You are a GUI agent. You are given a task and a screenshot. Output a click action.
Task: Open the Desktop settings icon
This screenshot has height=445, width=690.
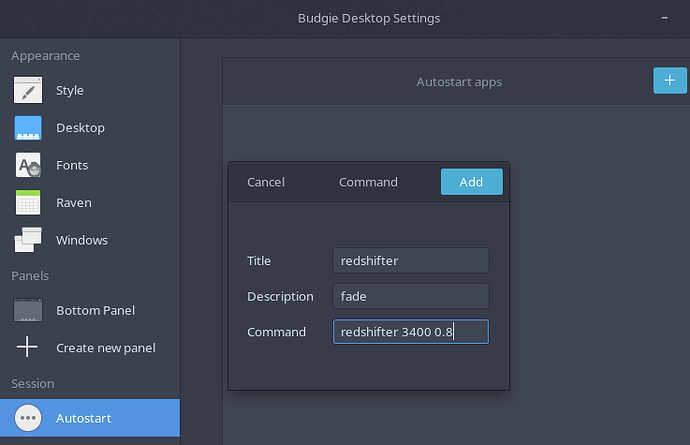click(28, 128)
